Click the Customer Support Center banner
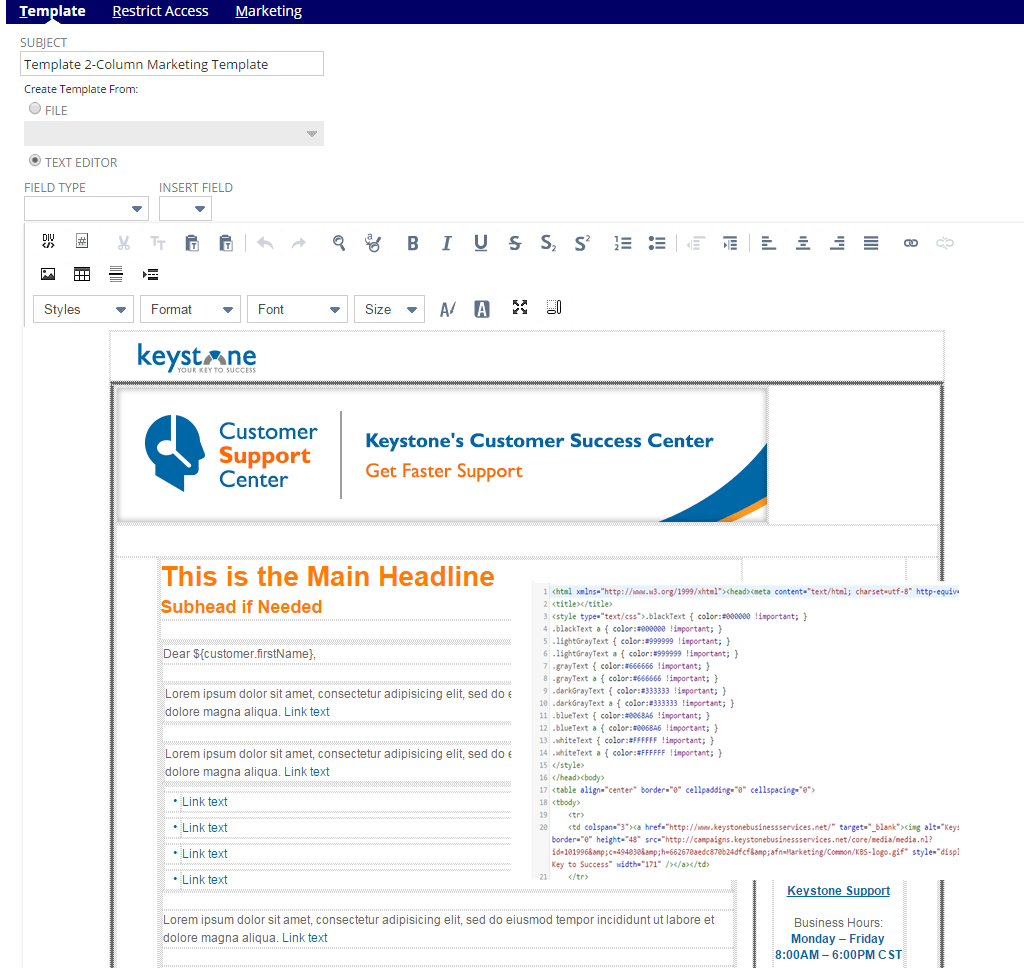This screenshot has width=1024, height=968. click(x=441, y=455)
